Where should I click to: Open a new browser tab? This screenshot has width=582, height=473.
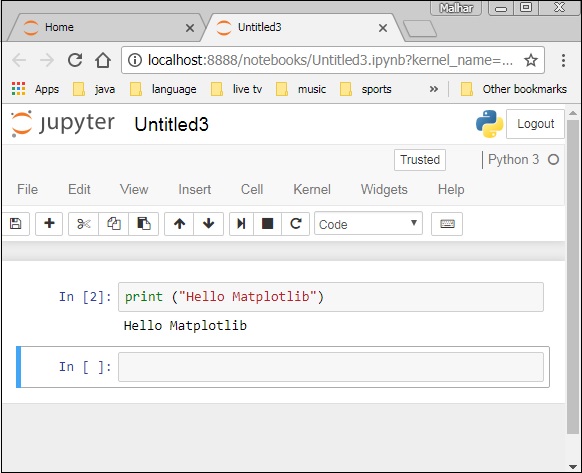(x=420, y=29)
